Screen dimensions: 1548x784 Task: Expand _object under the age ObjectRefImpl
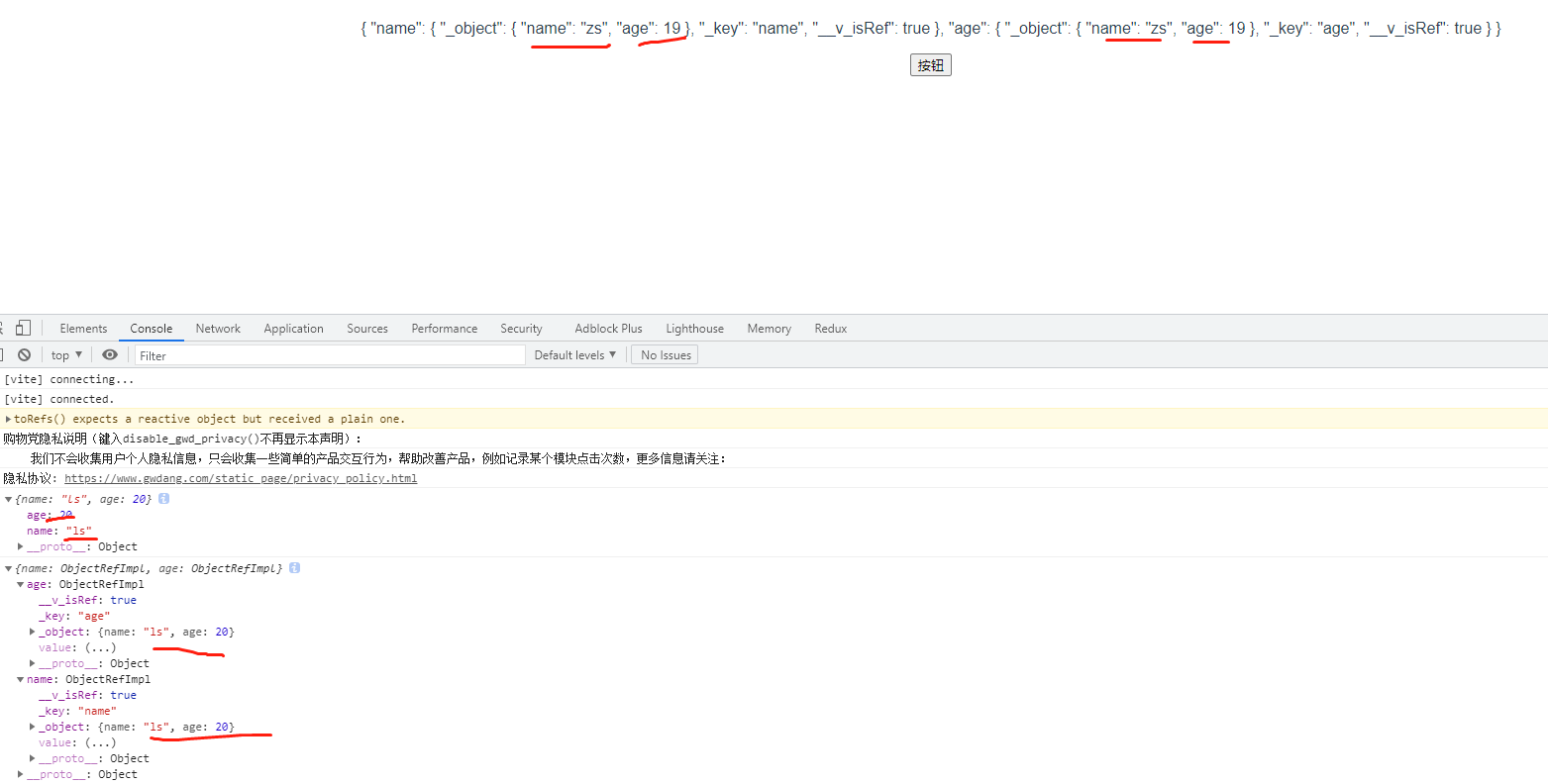pos(32,632)
